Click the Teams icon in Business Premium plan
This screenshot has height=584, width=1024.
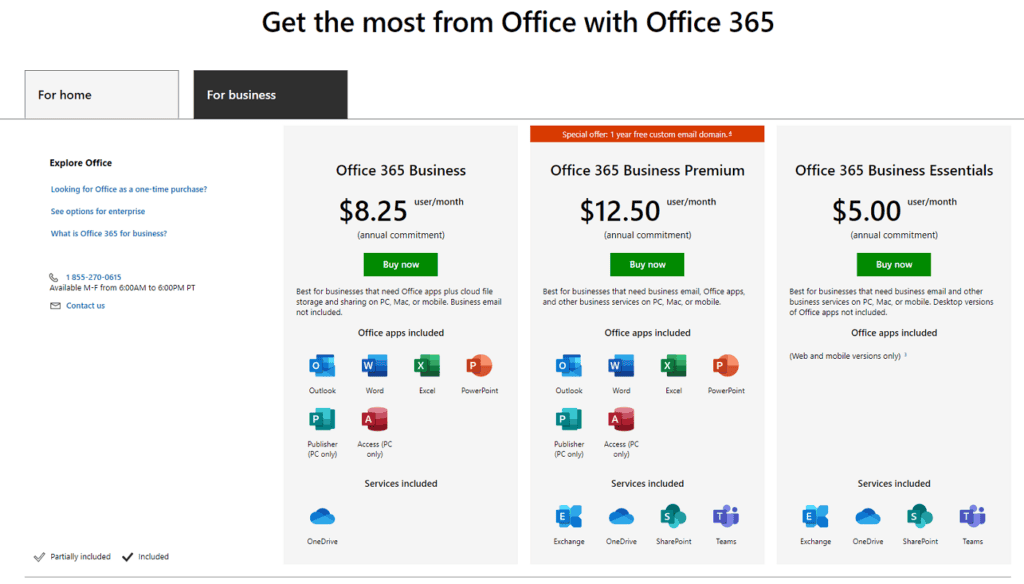point(726,517)
